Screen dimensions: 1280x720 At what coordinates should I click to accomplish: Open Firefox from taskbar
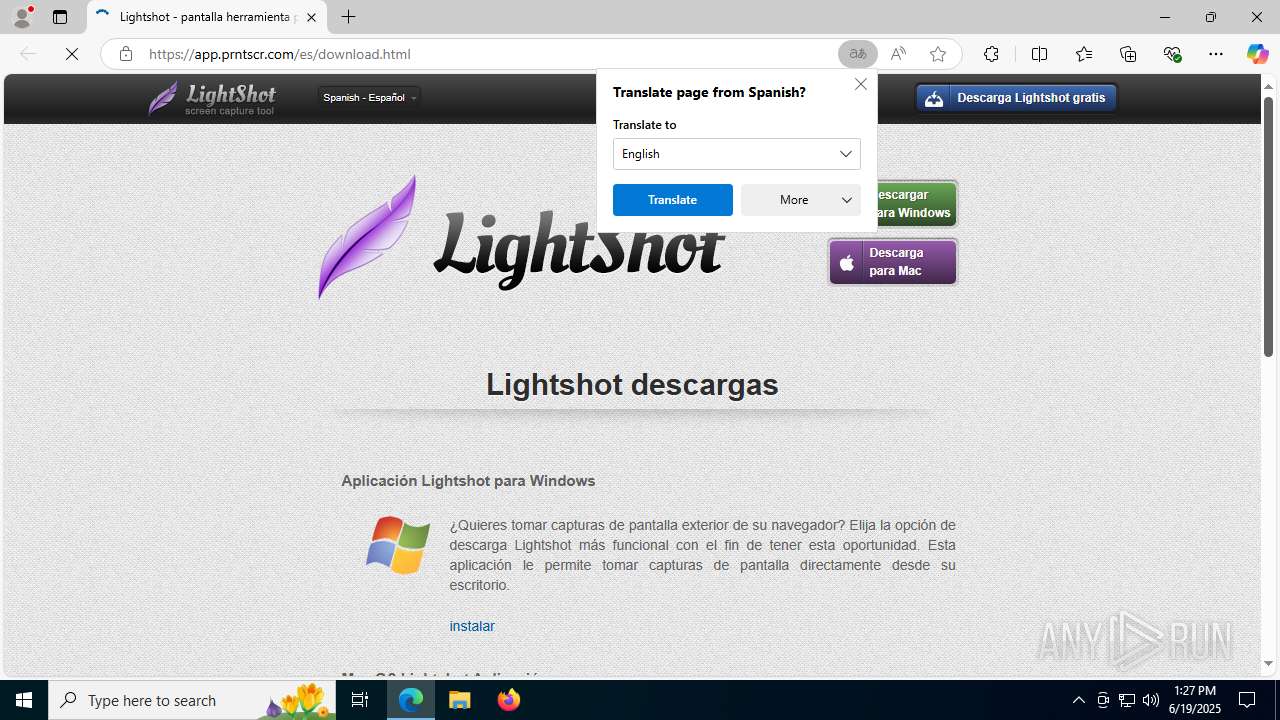coord(508,700)
